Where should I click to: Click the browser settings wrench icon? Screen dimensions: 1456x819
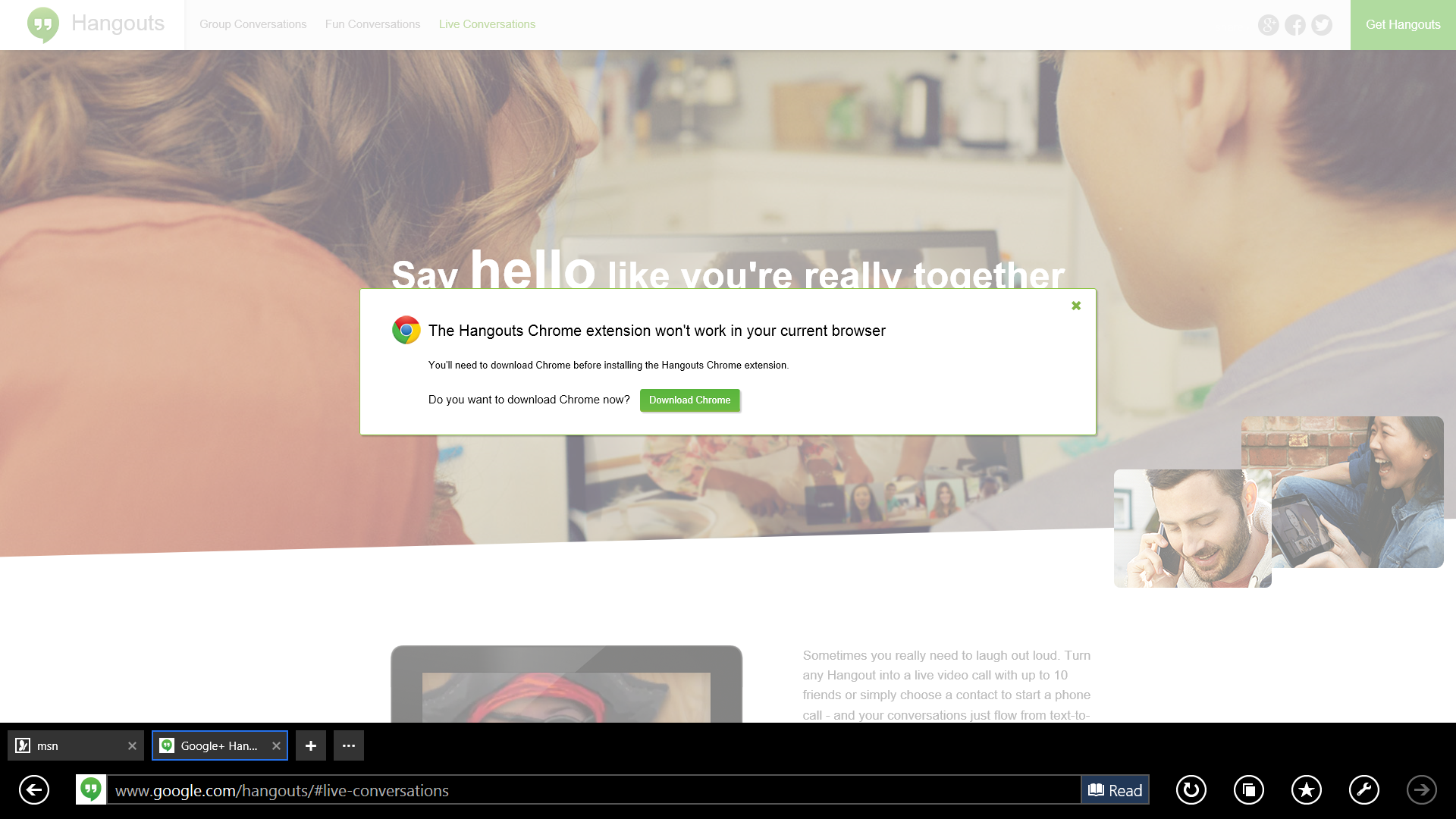(1364, 790)
